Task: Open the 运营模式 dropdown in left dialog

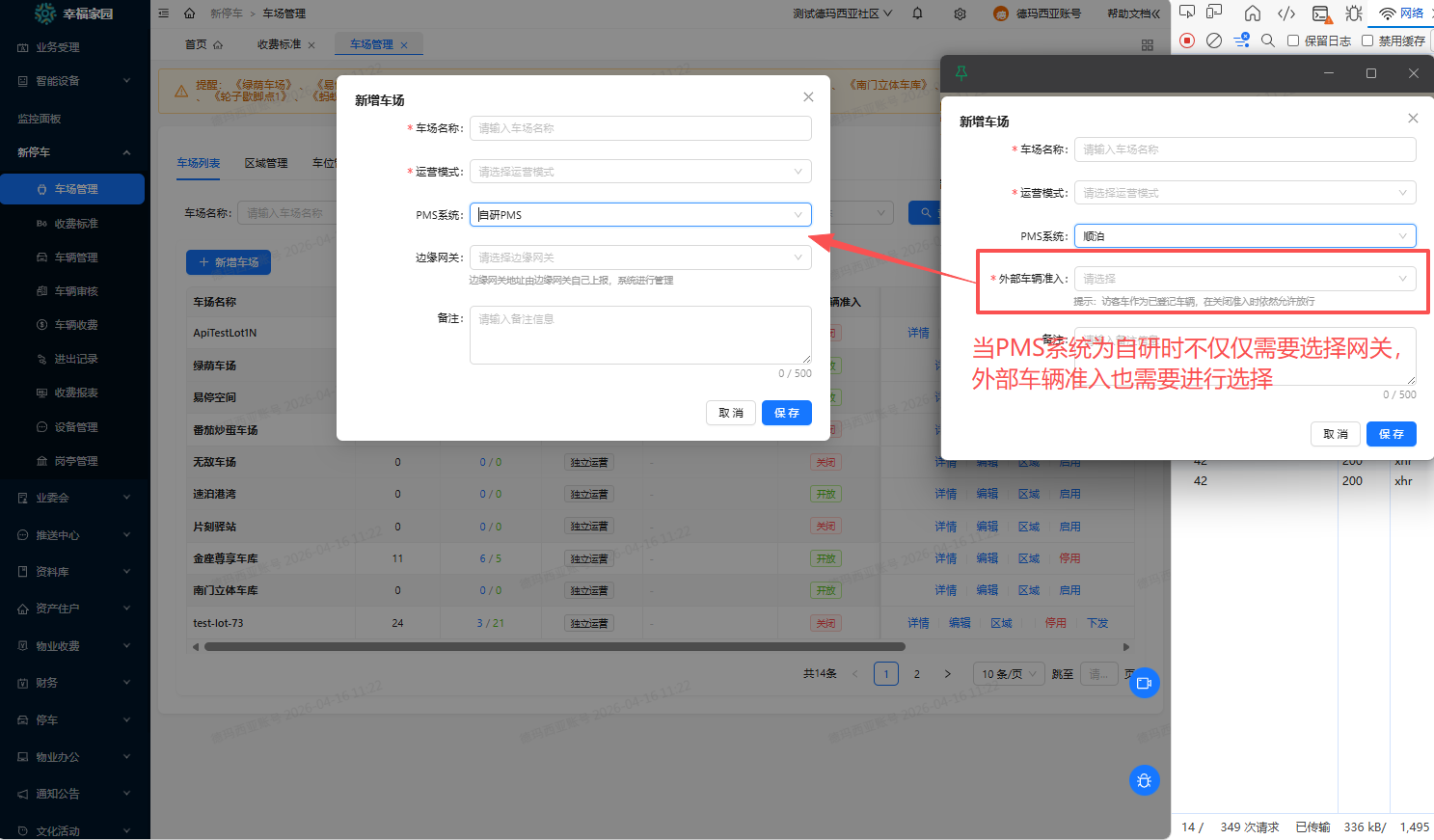Action: pyautogui.click(x=640, y=172)
